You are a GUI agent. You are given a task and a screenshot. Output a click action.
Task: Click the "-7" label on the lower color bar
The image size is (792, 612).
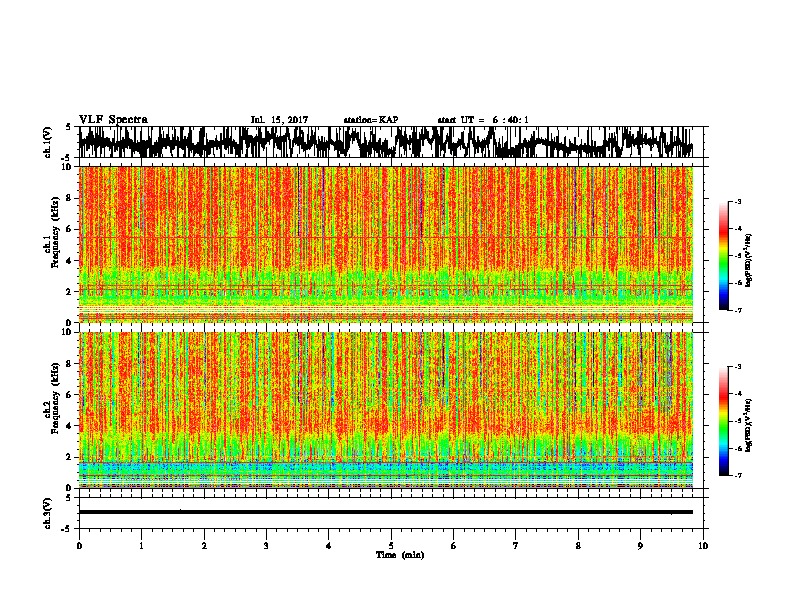[737, 475]
